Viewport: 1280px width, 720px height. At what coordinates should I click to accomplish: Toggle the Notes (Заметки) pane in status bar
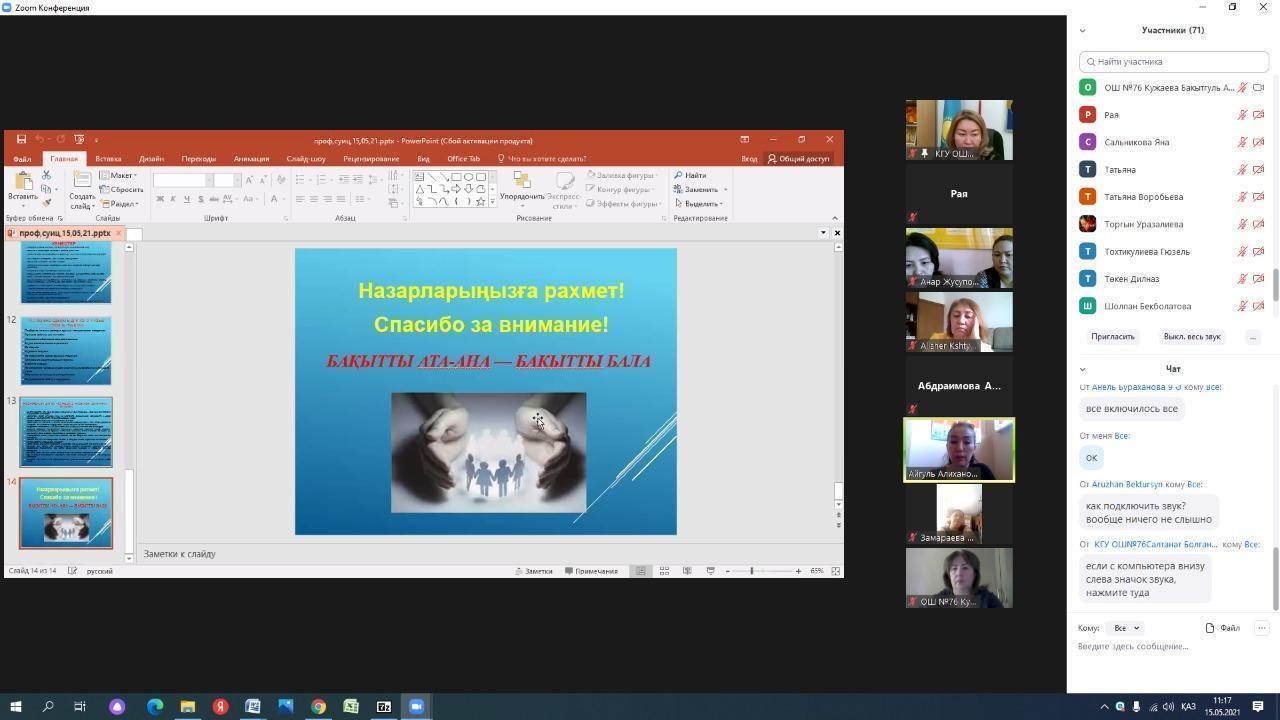[534, 571]
